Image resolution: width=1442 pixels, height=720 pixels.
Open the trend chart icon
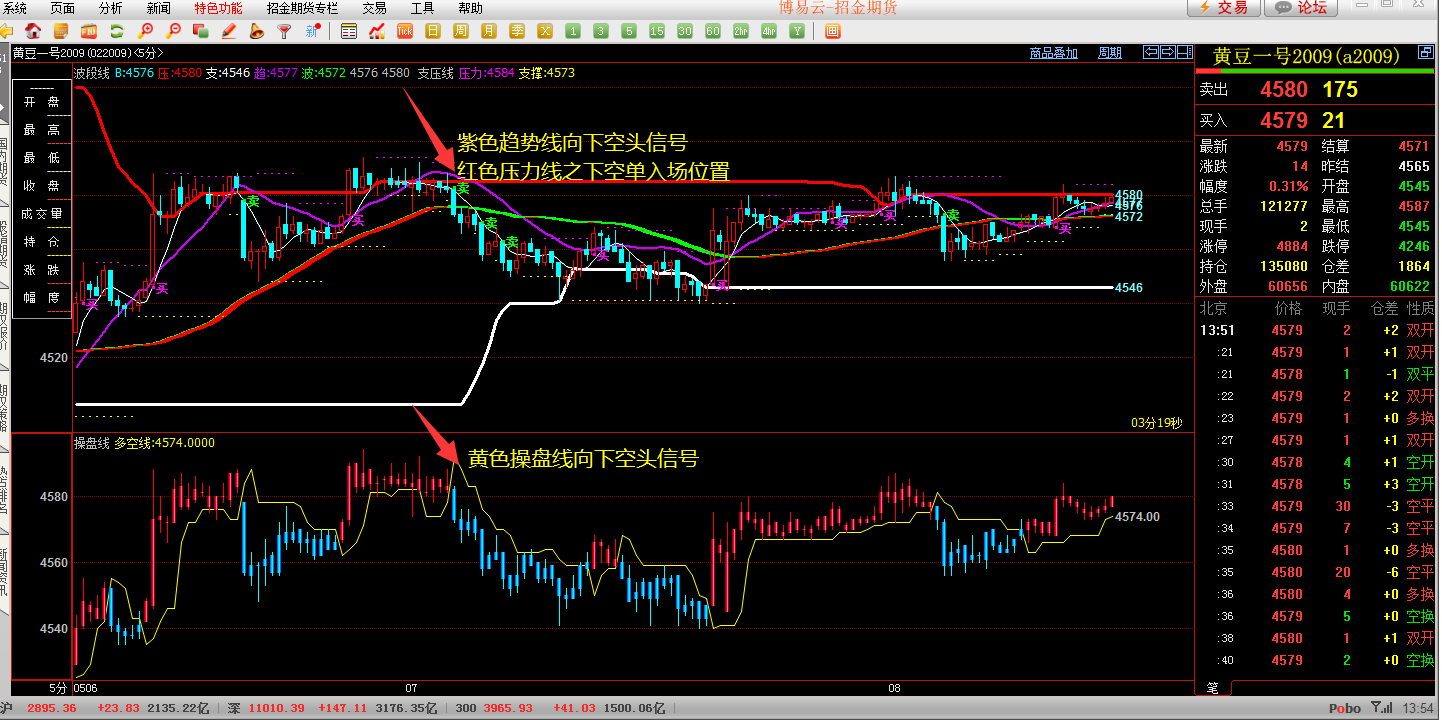click(377, 31)
